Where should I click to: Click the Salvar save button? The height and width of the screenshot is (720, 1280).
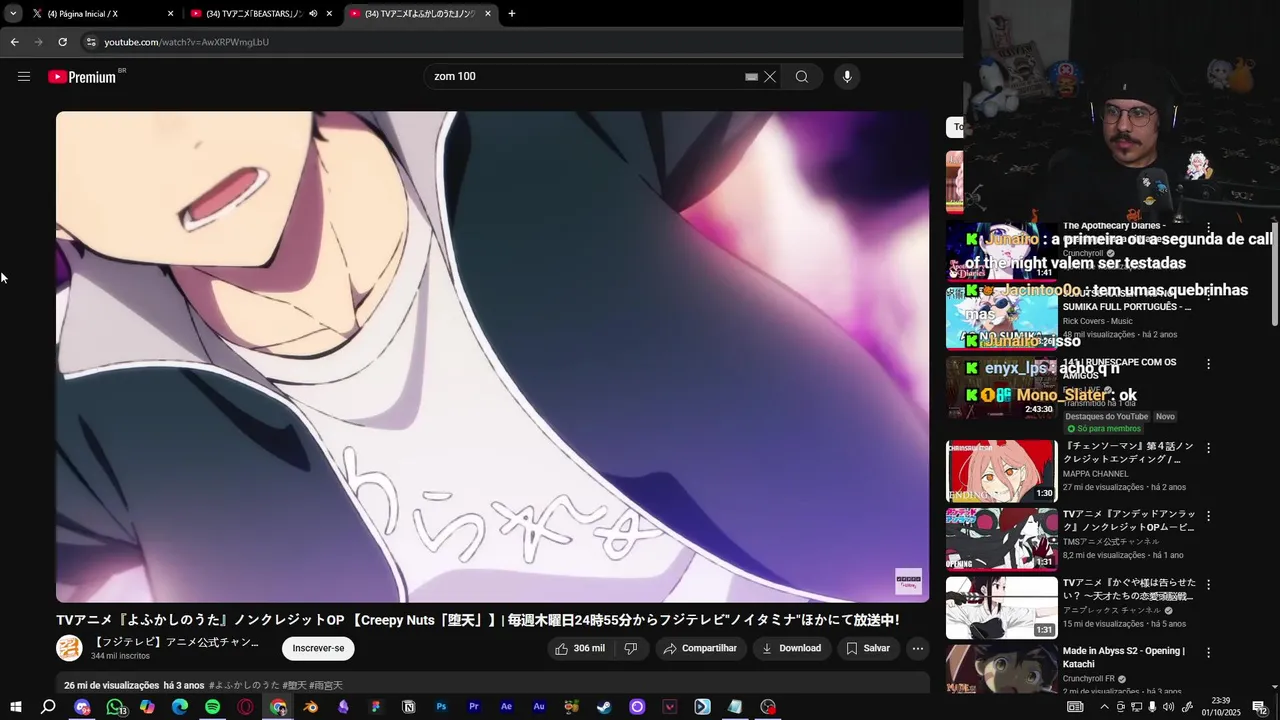[867, 648]
